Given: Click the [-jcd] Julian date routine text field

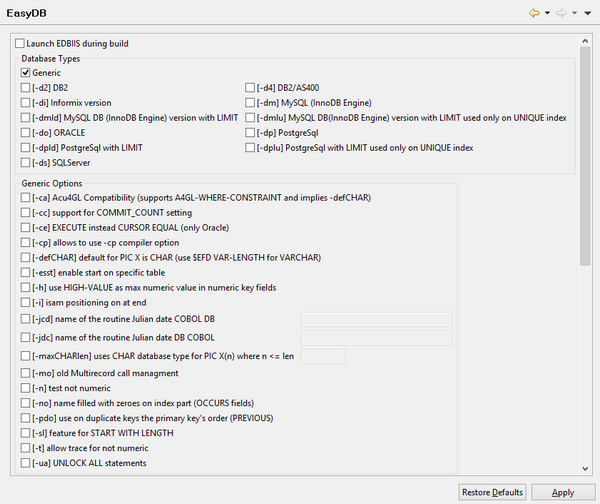Looking at the screenshot, I should pyautogui.click(x=376, y=319).
